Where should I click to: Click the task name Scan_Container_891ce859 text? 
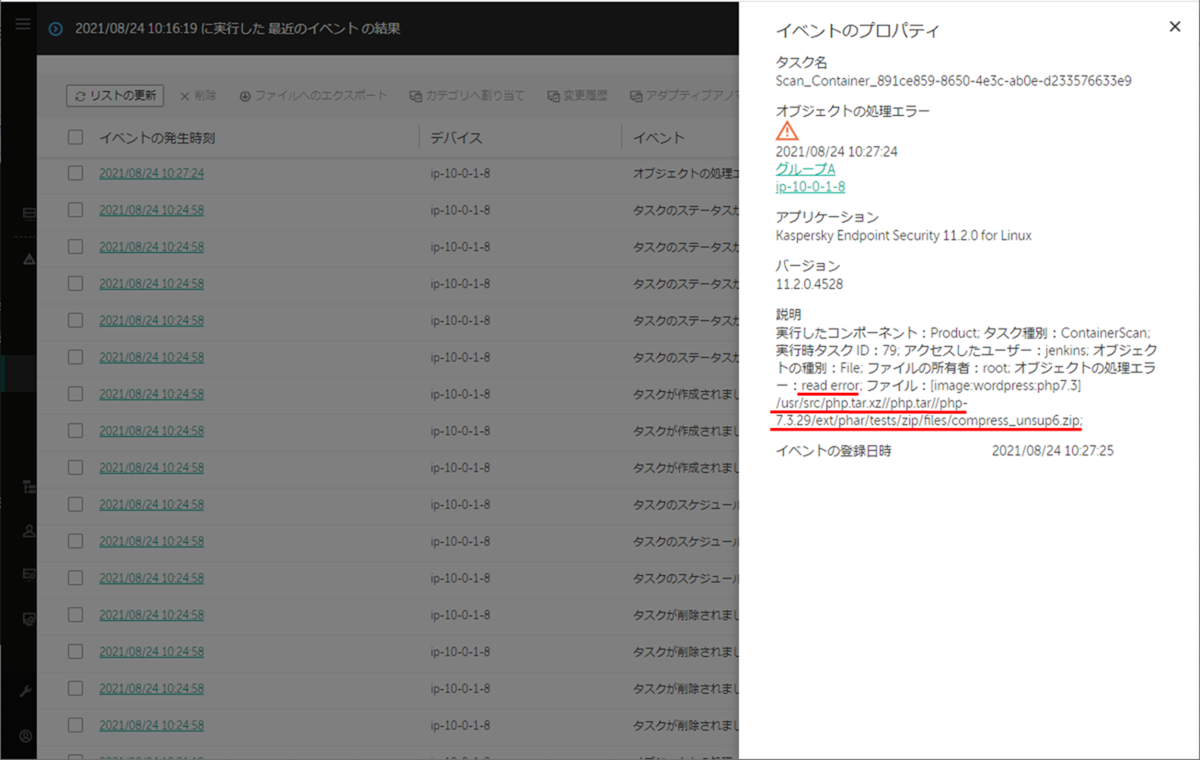954,81
